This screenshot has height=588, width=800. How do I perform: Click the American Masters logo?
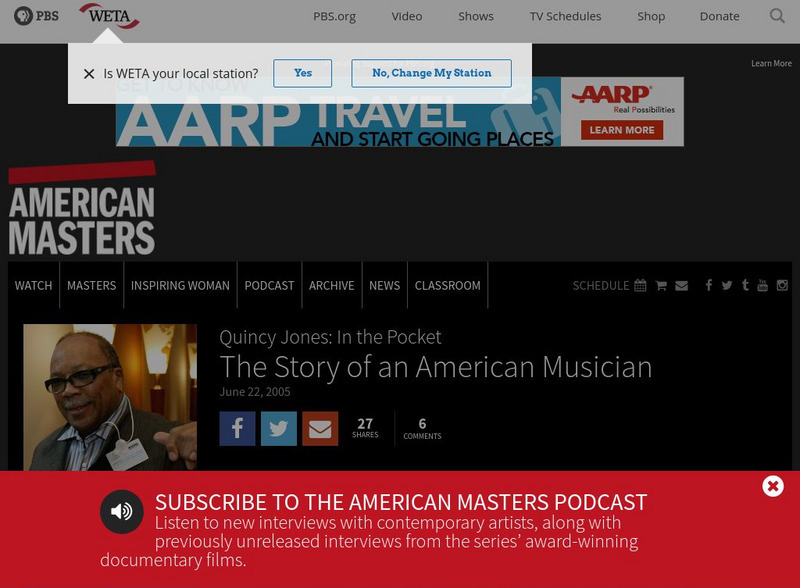pyautogui.click(x=82, y=209)
